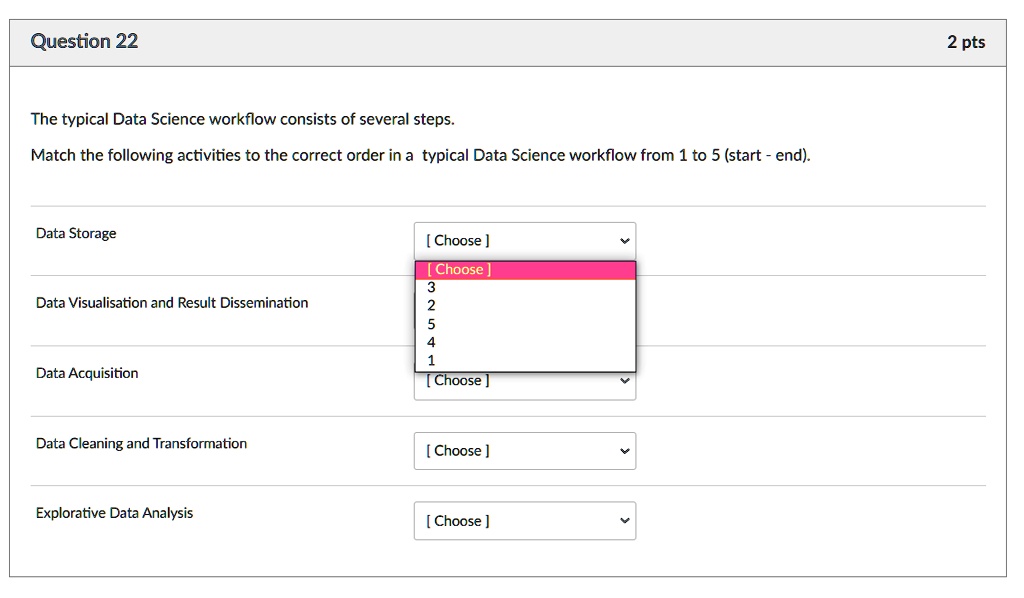Viewport: 1024px width, 598px height.
Task: Click the Data Visualisation and Result Dissemination label
Action: (x=170, y=302)
